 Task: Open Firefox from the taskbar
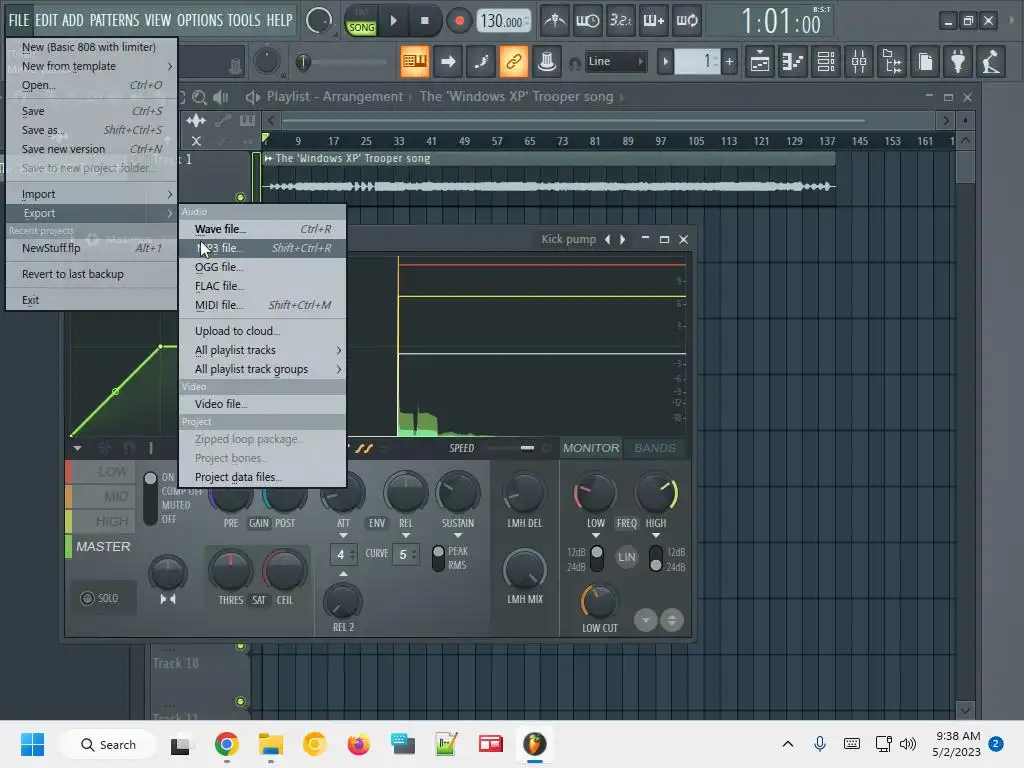pyautogui.click(x=359, y=744)
